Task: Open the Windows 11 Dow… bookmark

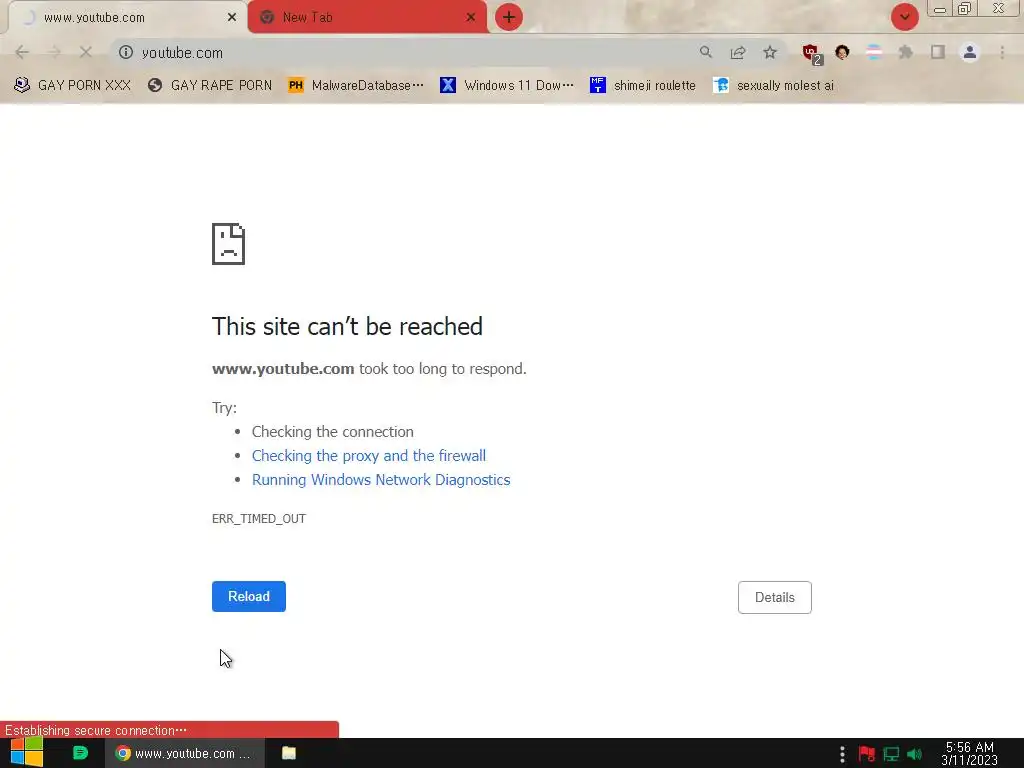Action: click(507, 85)
